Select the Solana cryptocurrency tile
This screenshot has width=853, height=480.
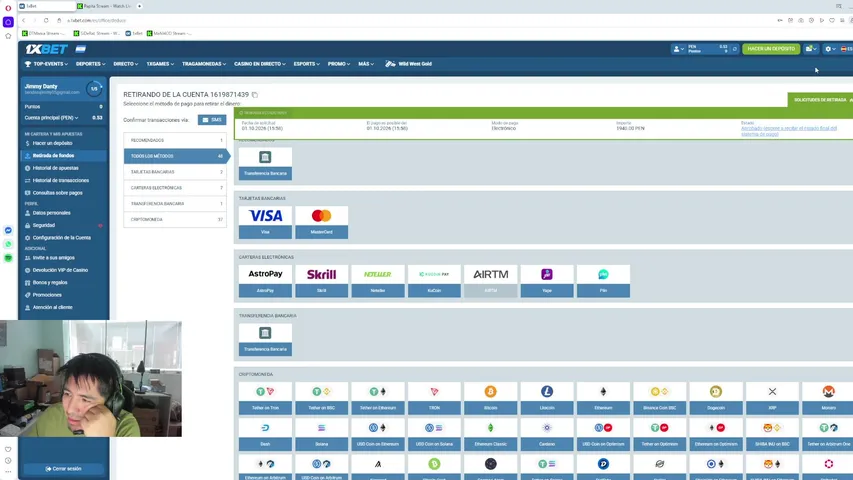tap(322, 434)
